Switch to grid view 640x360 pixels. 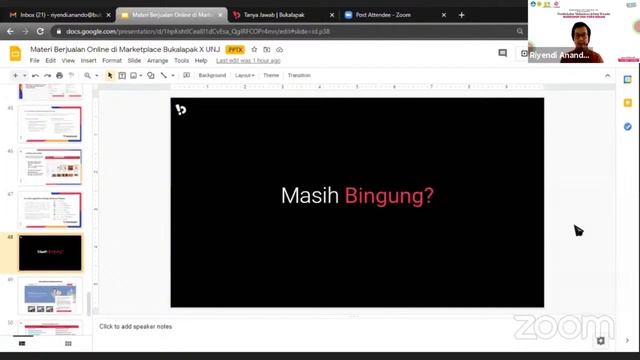click(x=68, y=344)
